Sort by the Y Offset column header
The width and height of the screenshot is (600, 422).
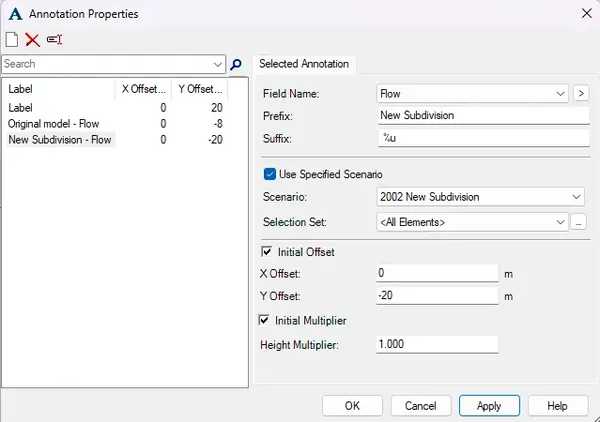coord(200,89)
